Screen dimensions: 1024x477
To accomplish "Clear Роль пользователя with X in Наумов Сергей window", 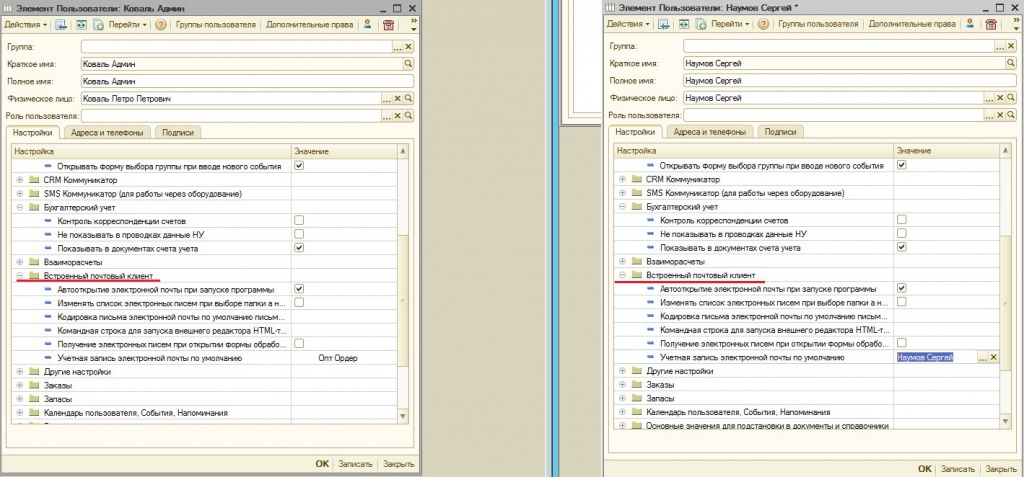I will point(1000,116).
